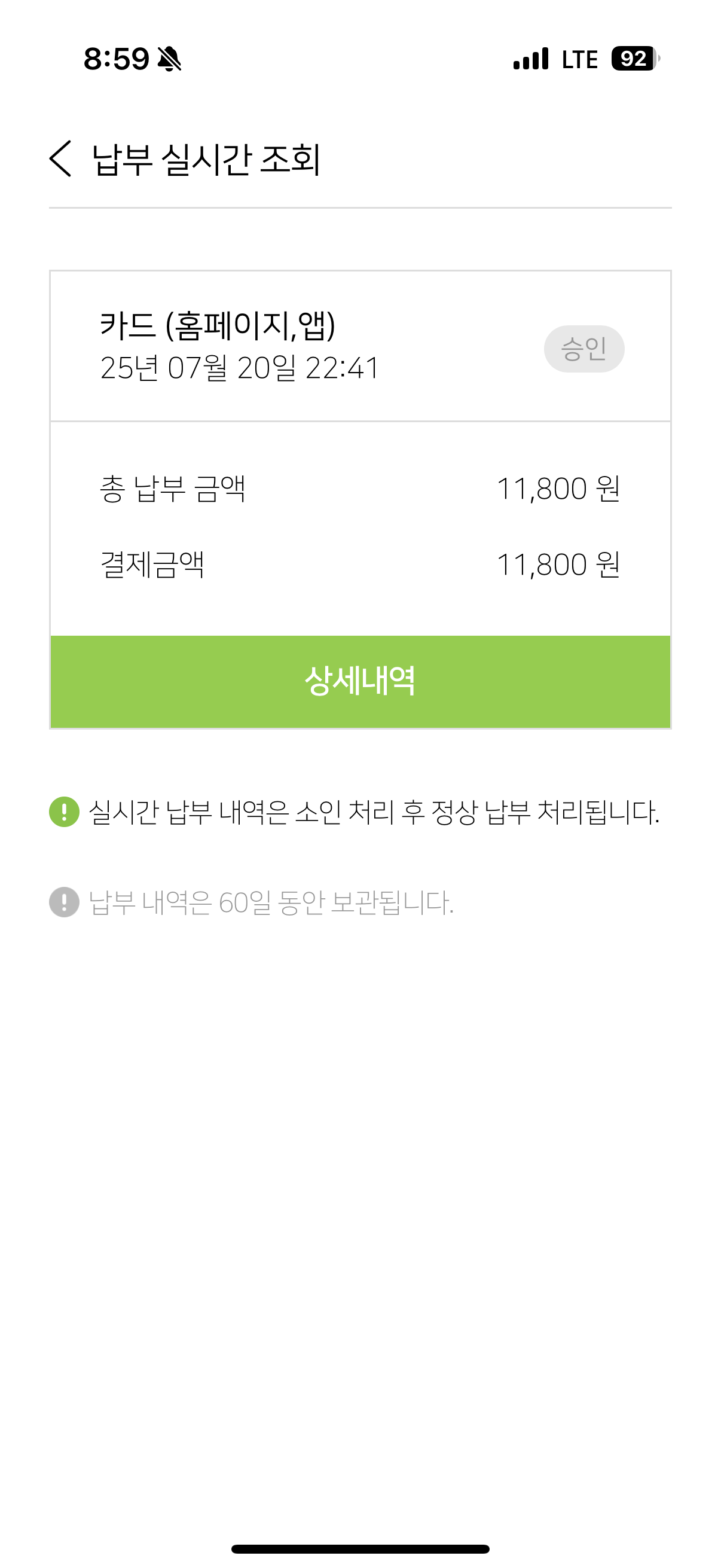Tap the 총 납부 금액 label

coord(172,489)
